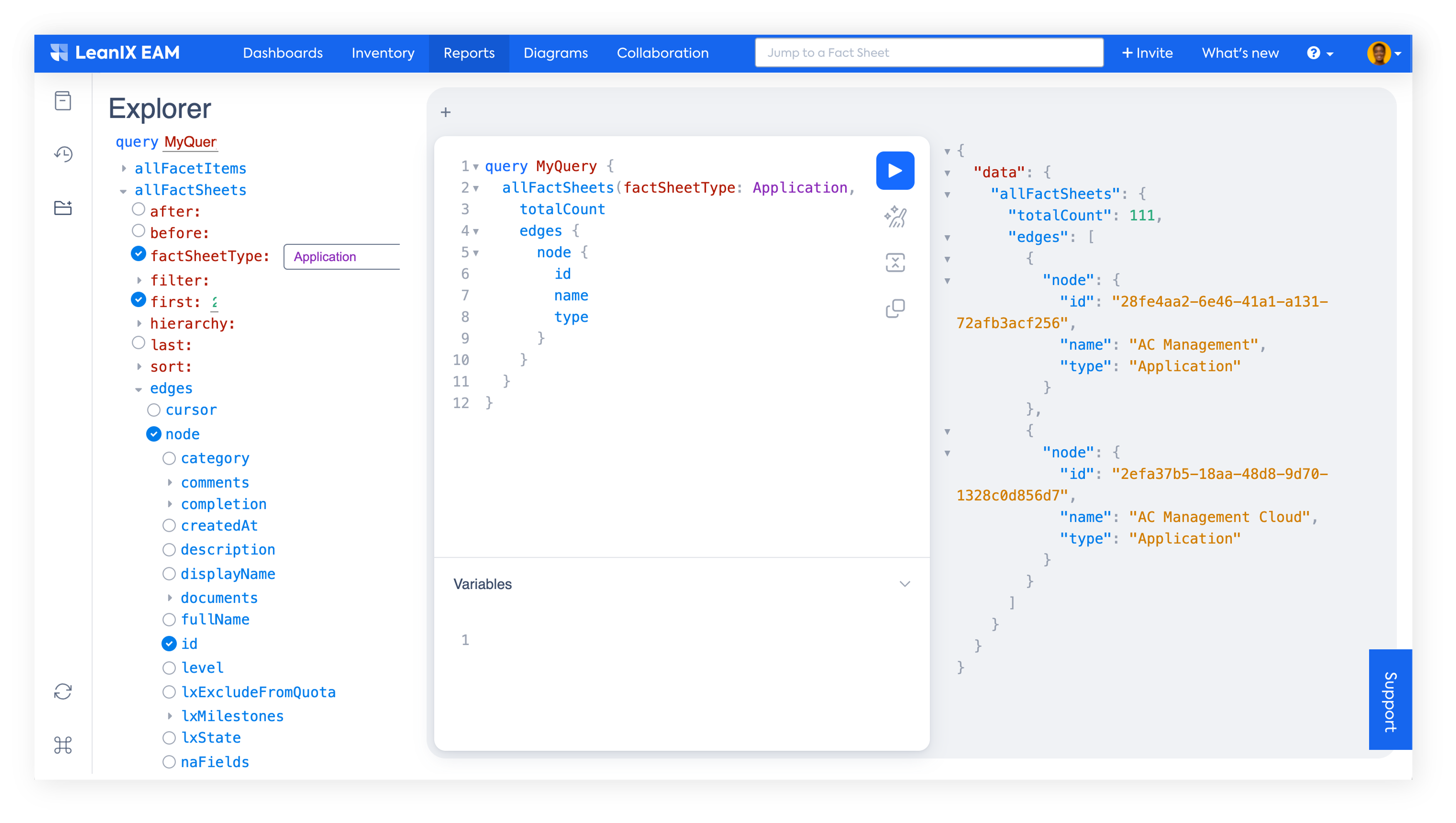
Task: Collapse the edges tree node
Action: pos(139,390)
